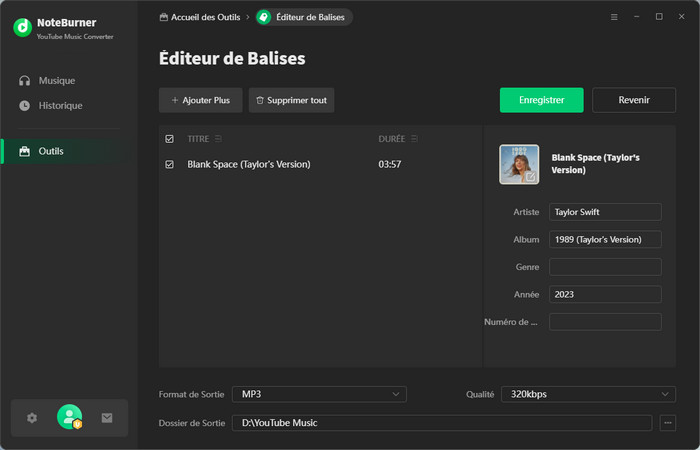
Task: Click the 03:57 duration value
Action: pyautogui.click(x=390, y=164)
